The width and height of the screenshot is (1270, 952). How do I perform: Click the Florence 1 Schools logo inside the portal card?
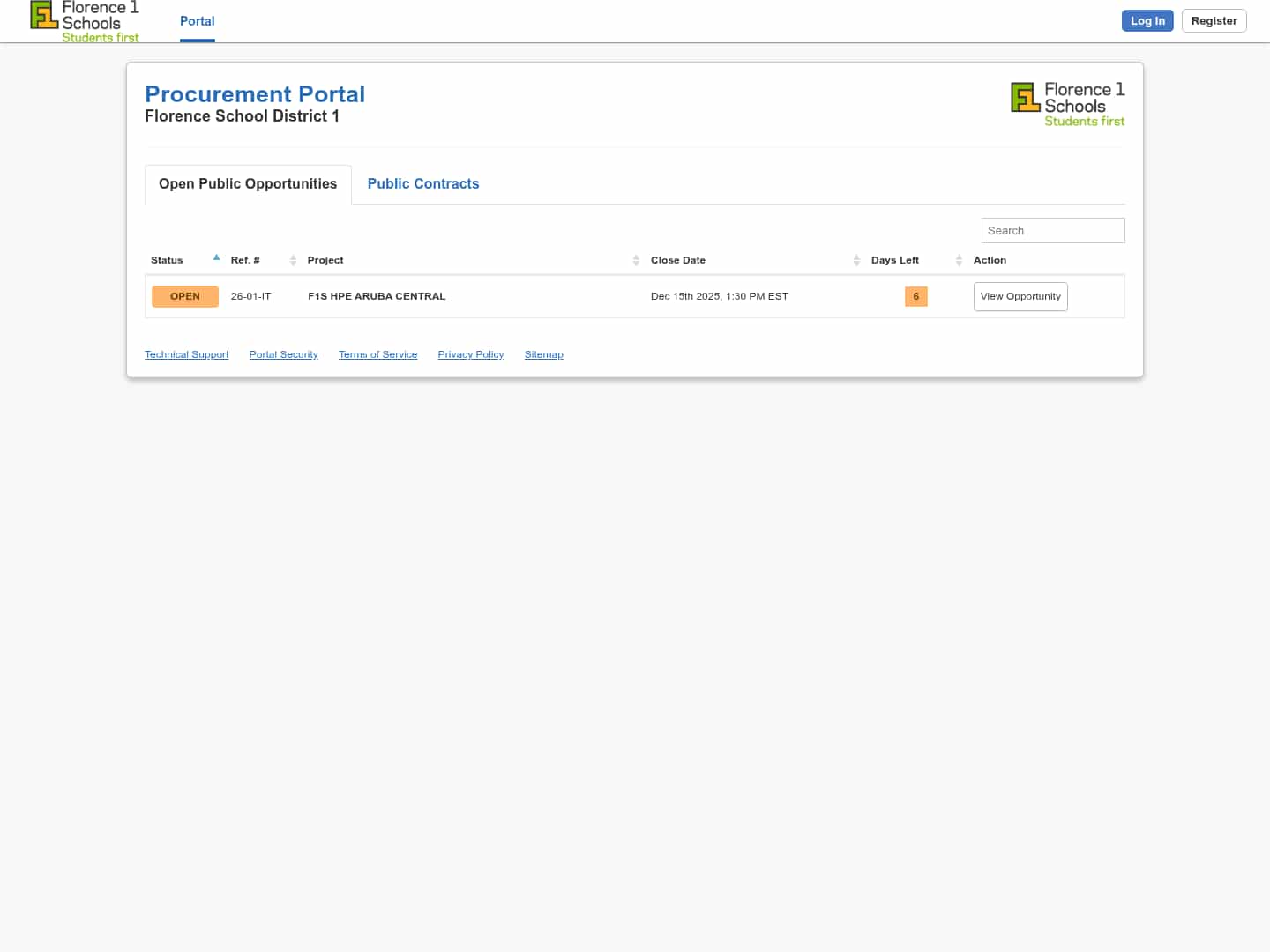coord(1067,103)
